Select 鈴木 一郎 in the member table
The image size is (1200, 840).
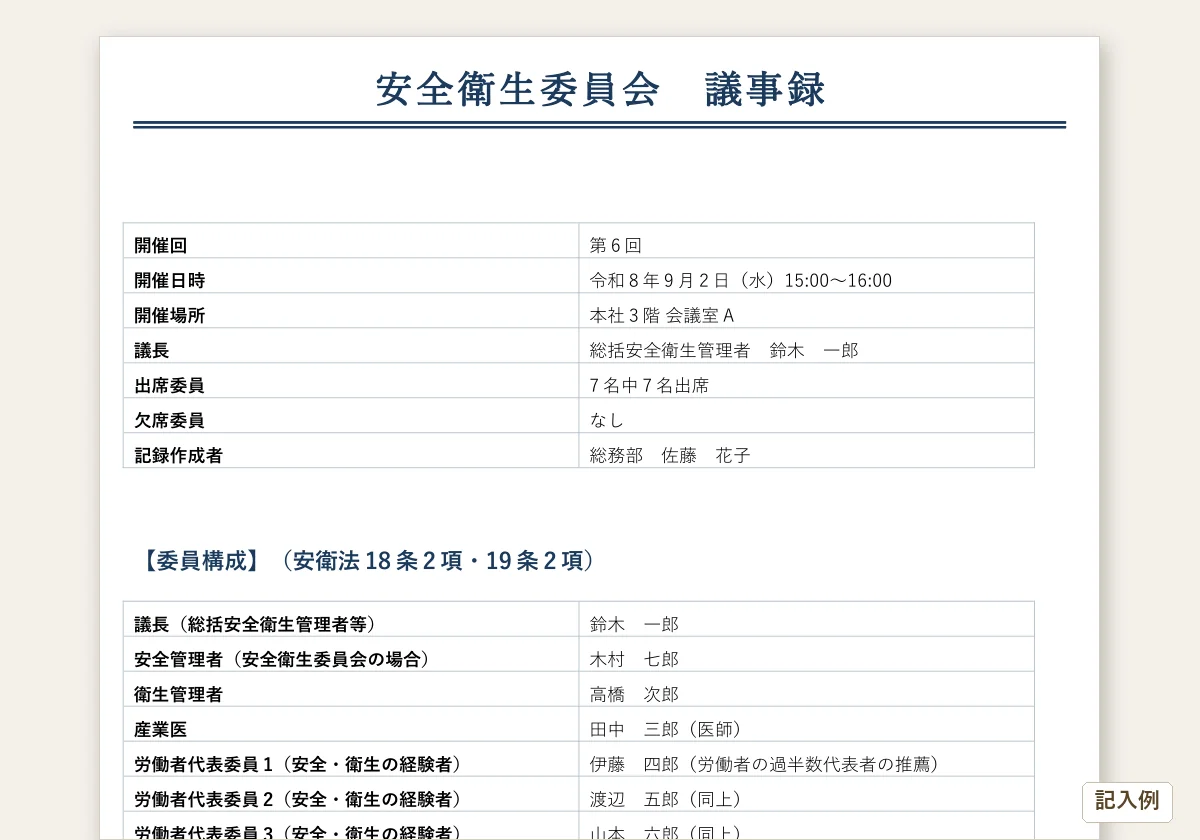pyautogui.click(x=634, y=624)
